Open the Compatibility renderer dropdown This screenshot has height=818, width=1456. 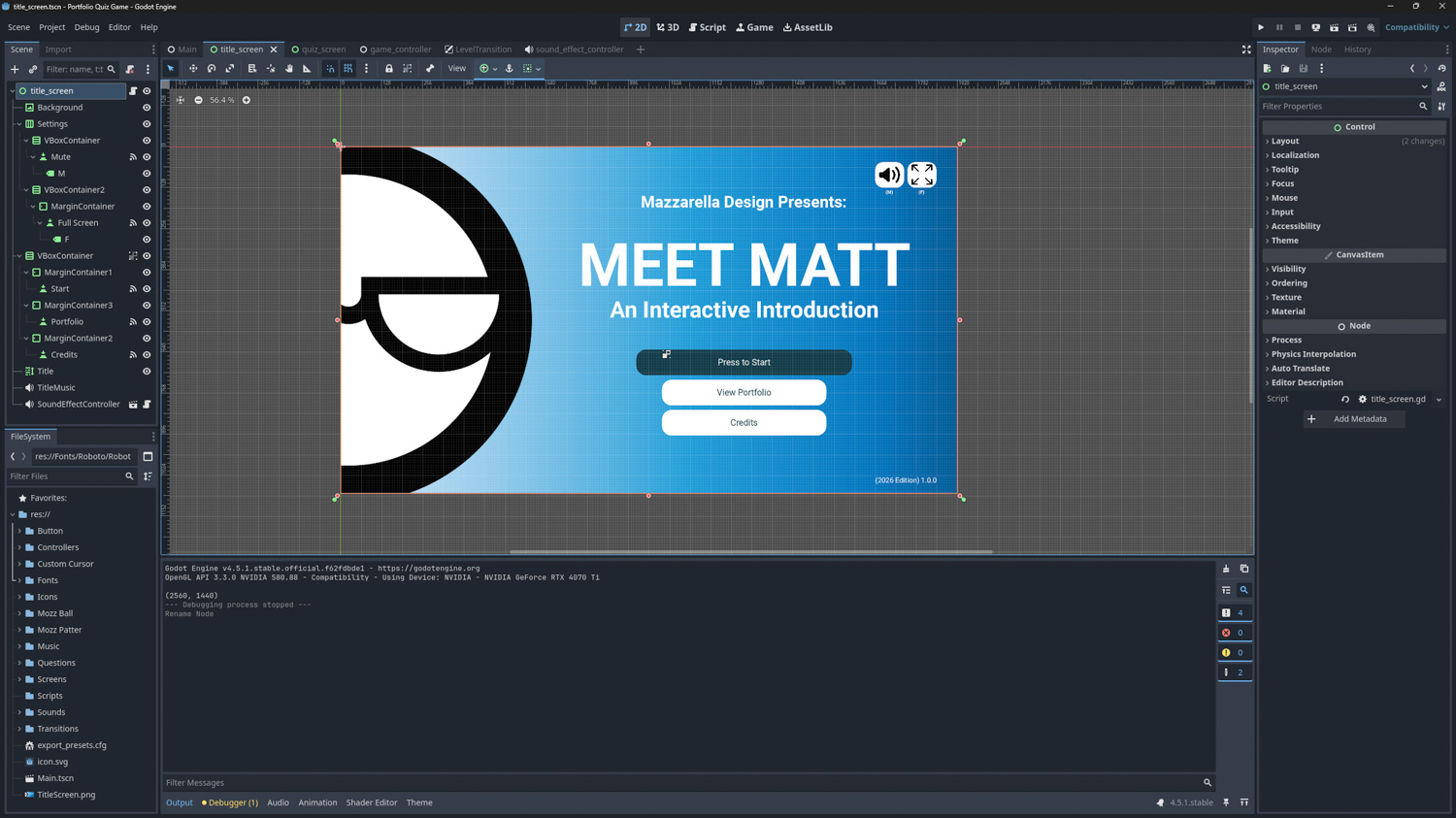pos(1416,27)
